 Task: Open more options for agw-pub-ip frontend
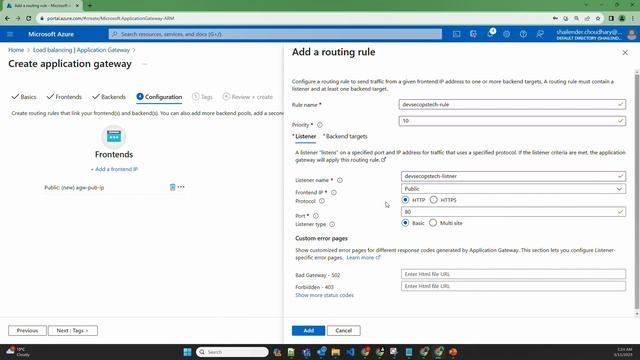pos(181,187)
